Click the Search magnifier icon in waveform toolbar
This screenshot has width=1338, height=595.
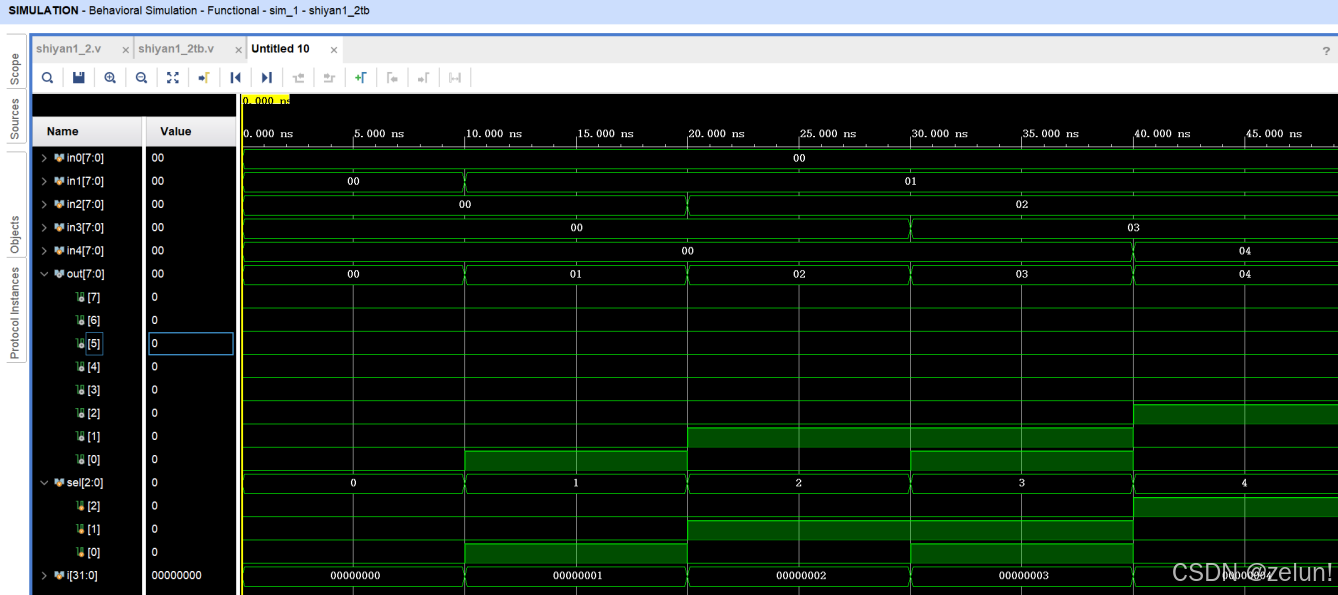coord(47,78)
